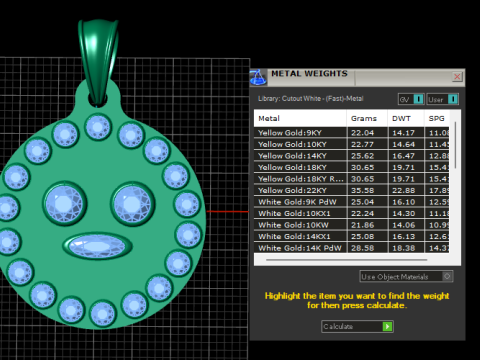Sort by the Metal column header
The height and width of the screenshot is (360, 480).
(x=300, y=118)
